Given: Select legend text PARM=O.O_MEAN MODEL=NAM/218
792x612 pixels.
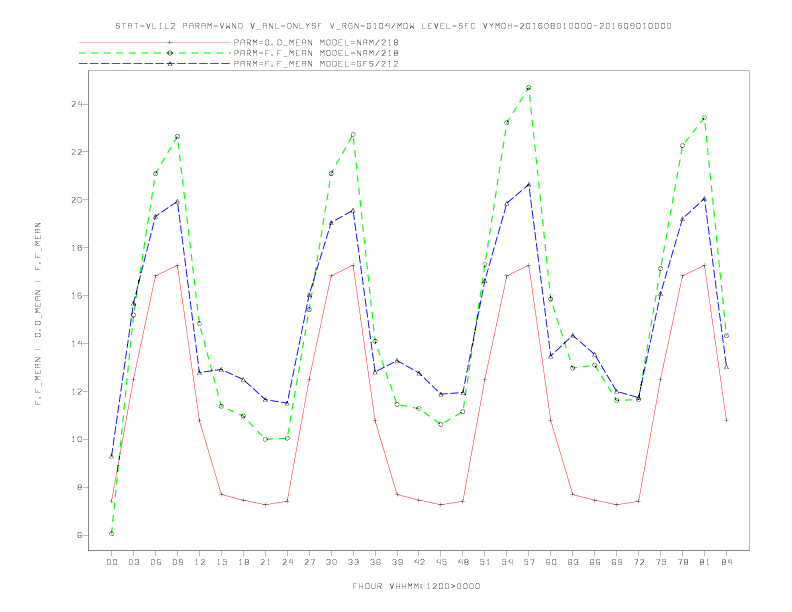Looking at the screenshot, I should (316, 42).
